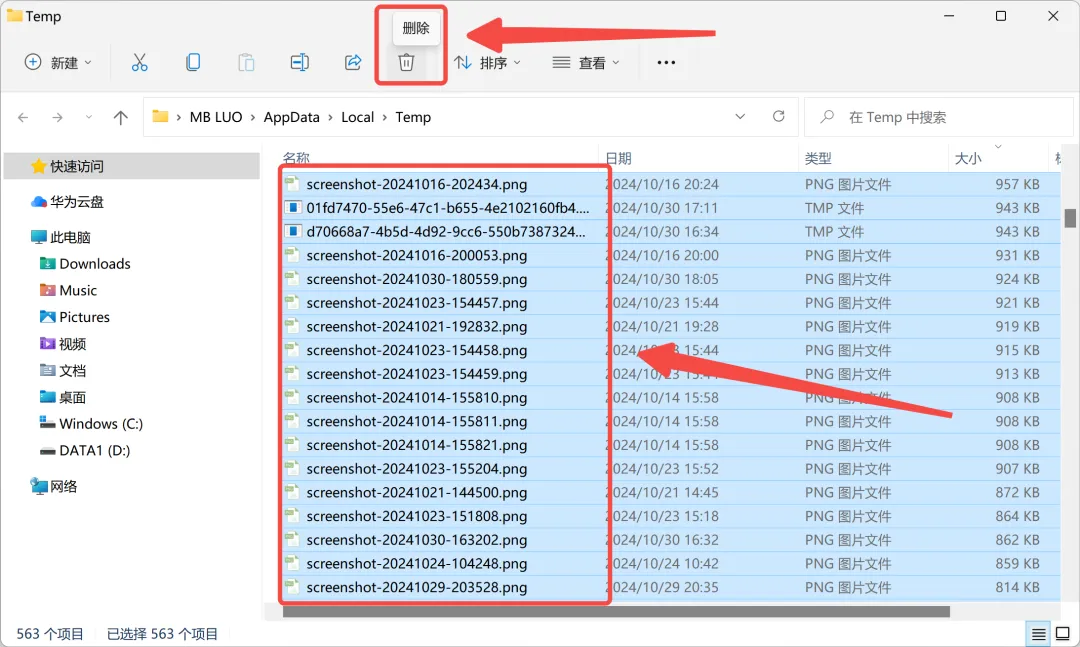This screenshot has width=1080, height=647.
Task: Select file screenshot-20241021-192832.png
Action: tap(416, 327)
